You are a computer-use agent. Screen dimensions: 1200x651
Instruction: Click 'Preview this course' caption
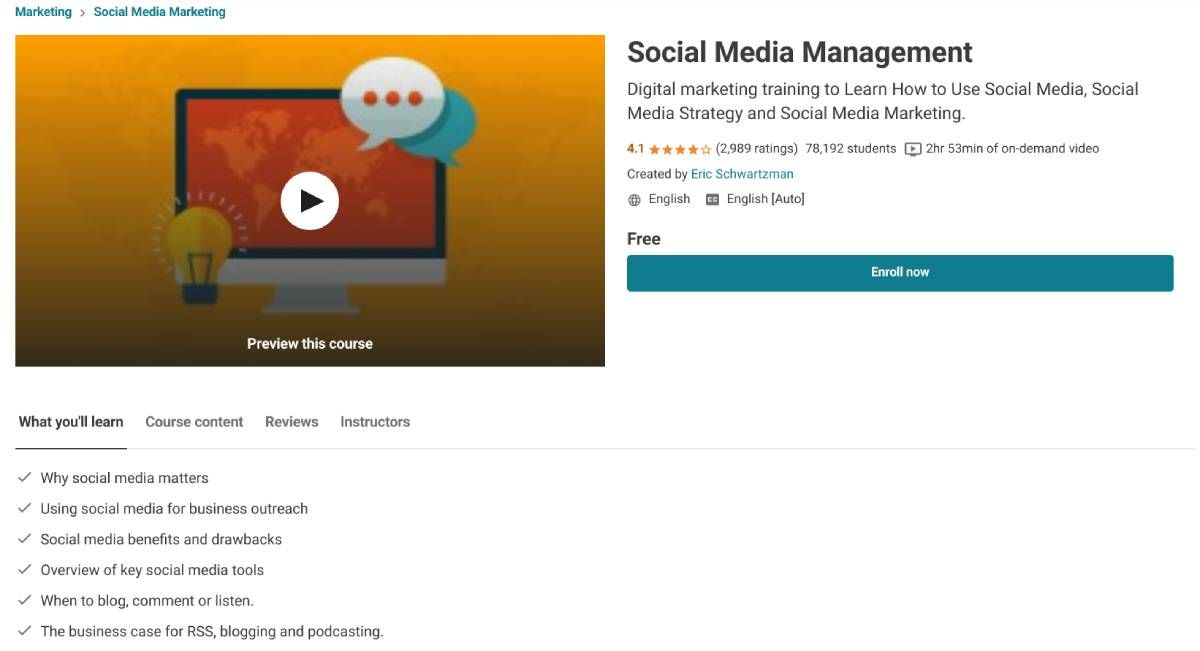click(x=309, y=344)
